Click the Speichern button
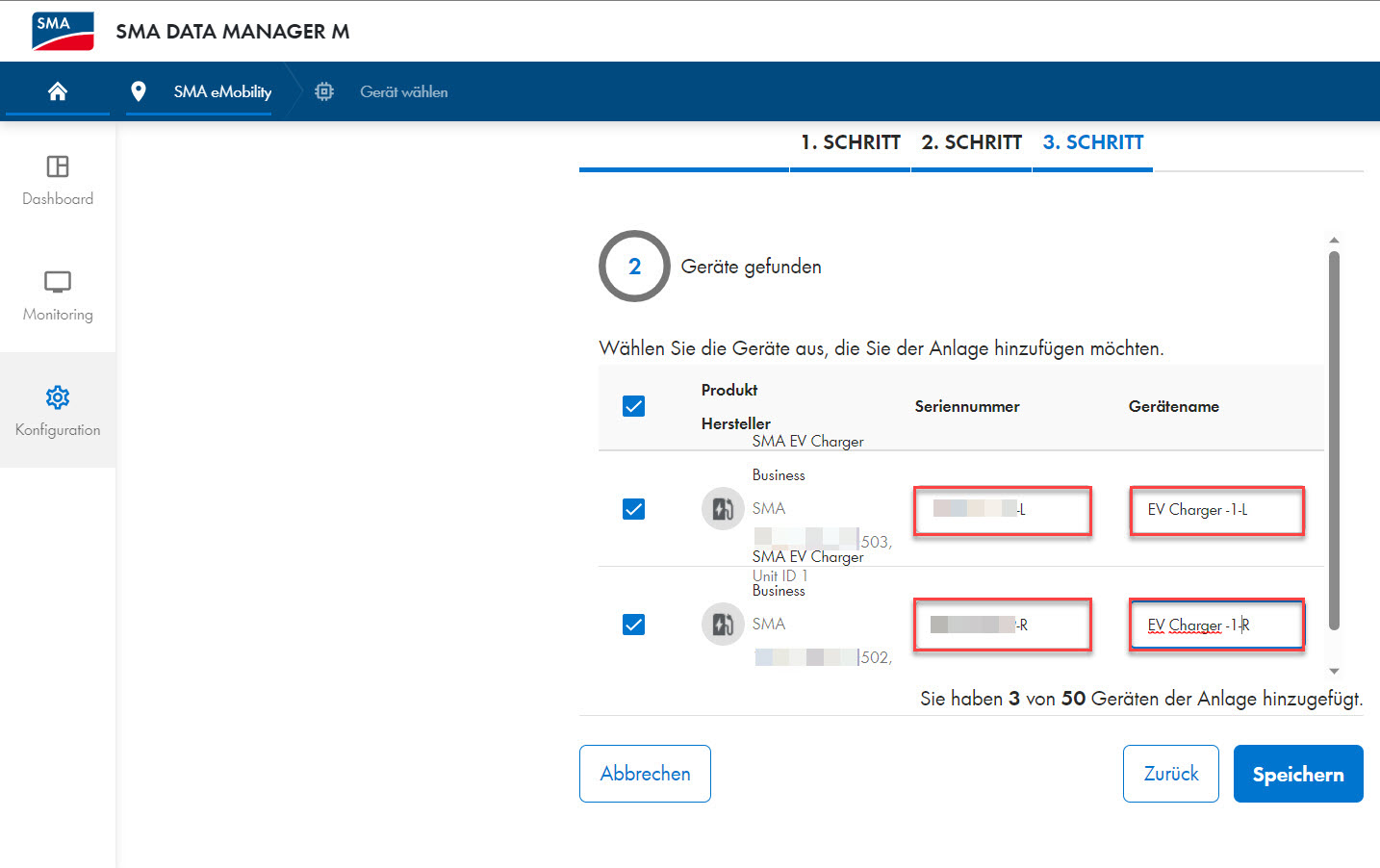1380x868 pixels. (x=1298, y=774)
